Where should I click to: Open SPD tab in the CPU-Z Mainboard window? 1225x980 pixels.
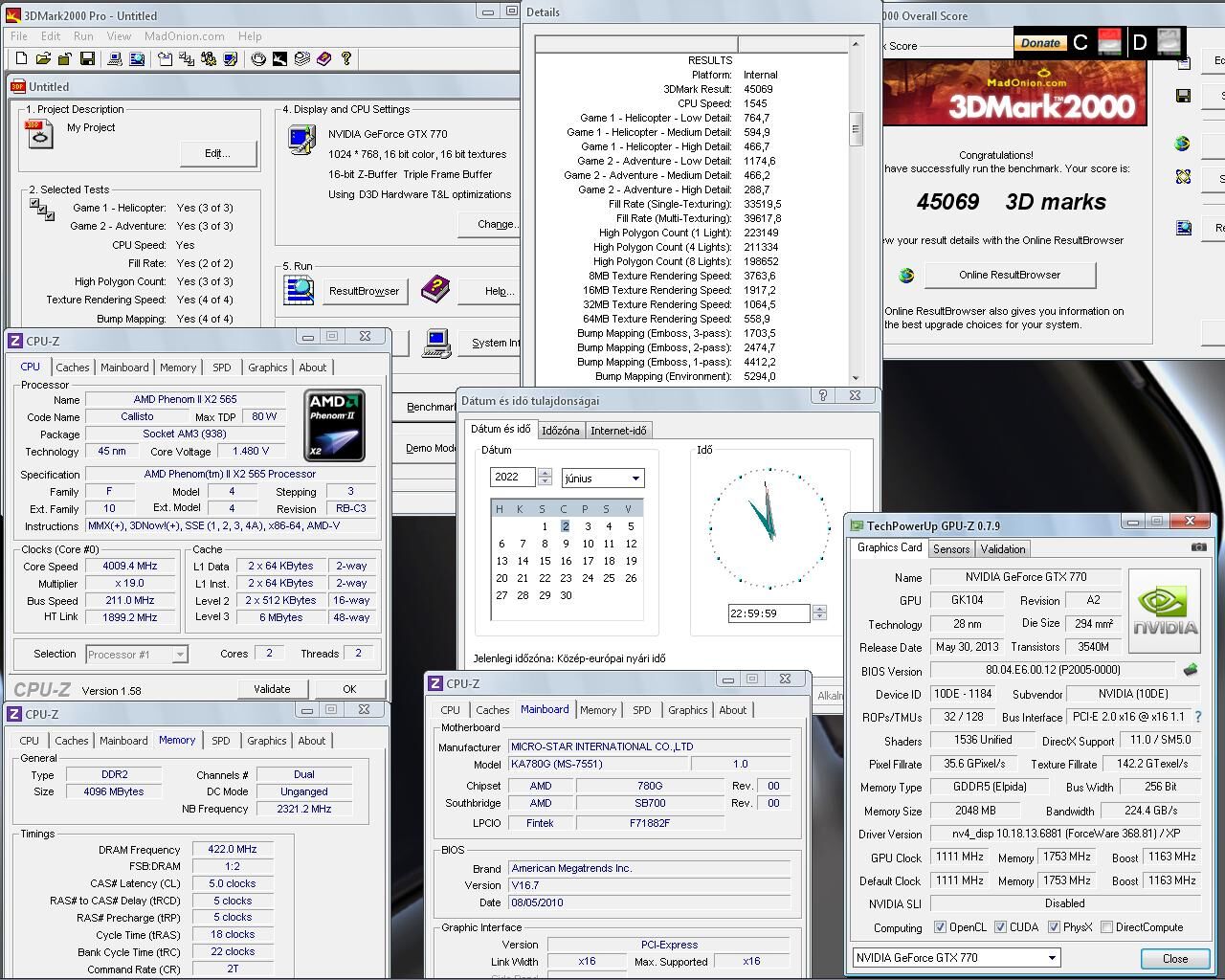click(641, 710)
